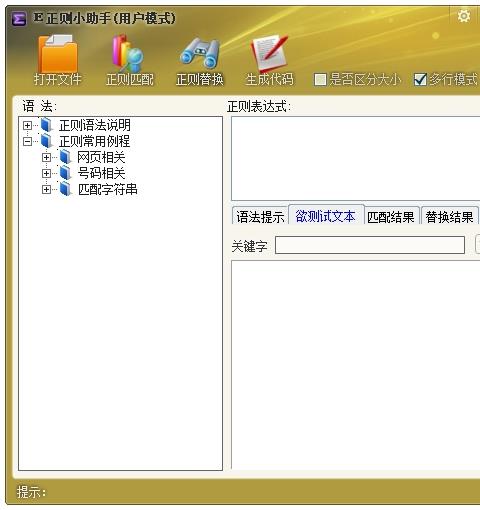Select 匹配字符串 in the tree
Screen dimensions: 480x510
pos(108,189)
